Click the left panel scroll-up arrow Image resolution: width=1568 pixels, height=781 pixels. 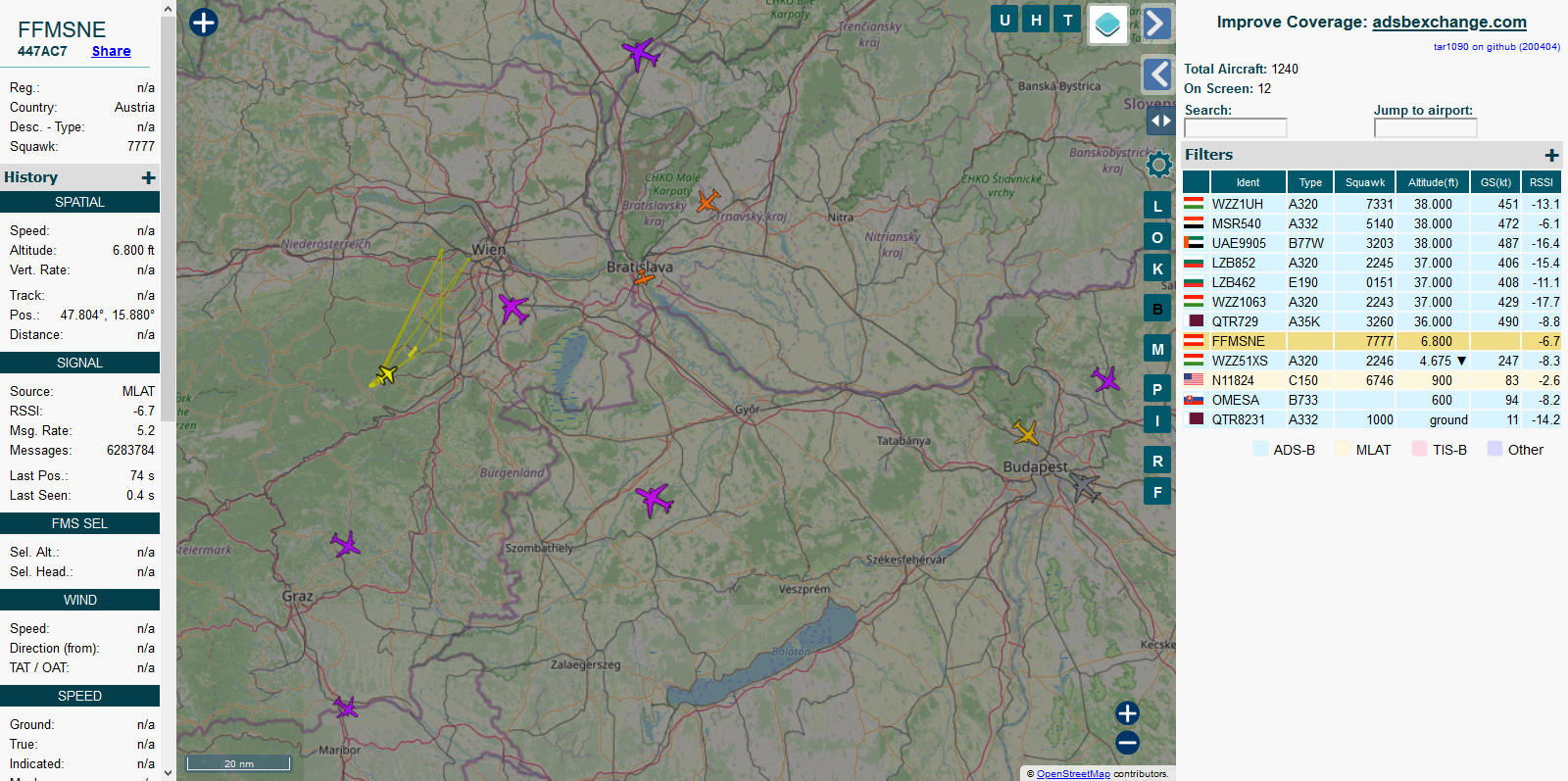[168, 9]
